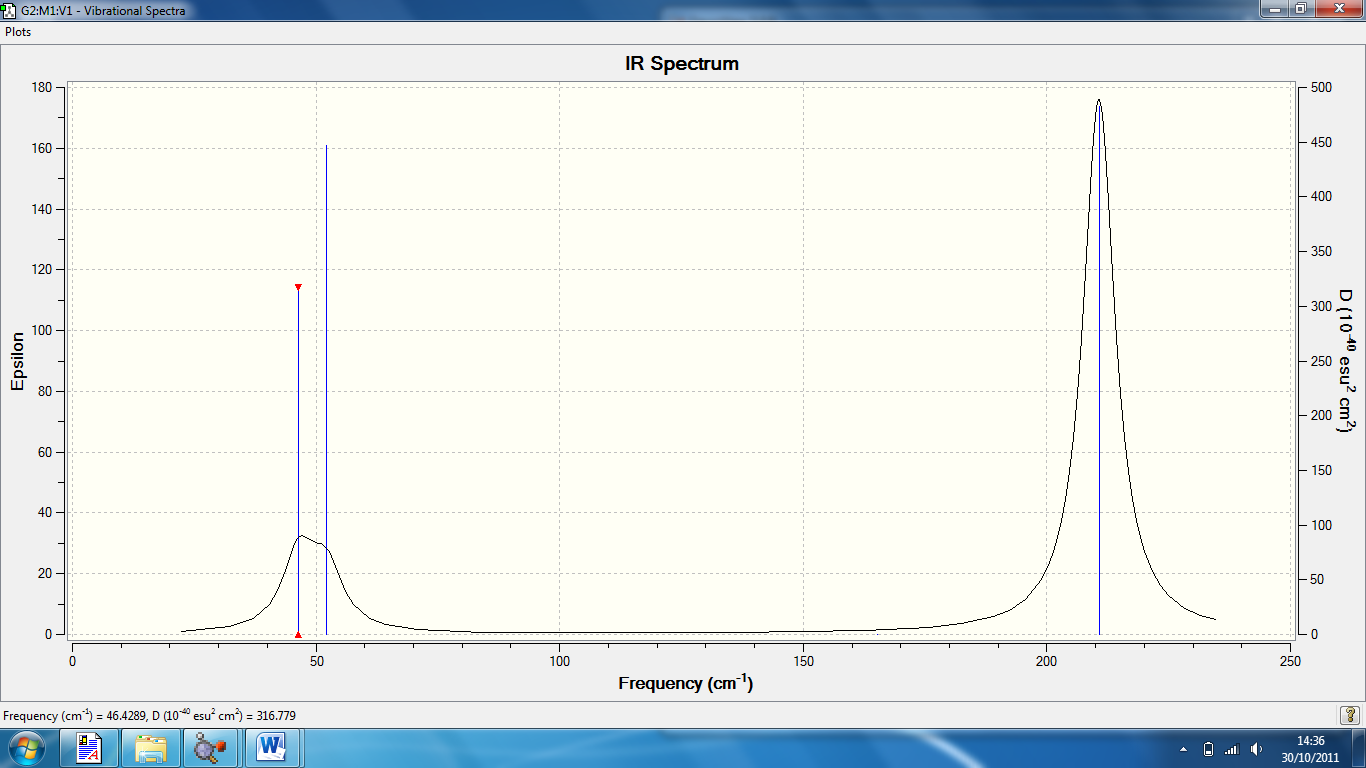The image size is (1366, 768).
Task: Open the document icon app beside Start
Action: [90, 748]
